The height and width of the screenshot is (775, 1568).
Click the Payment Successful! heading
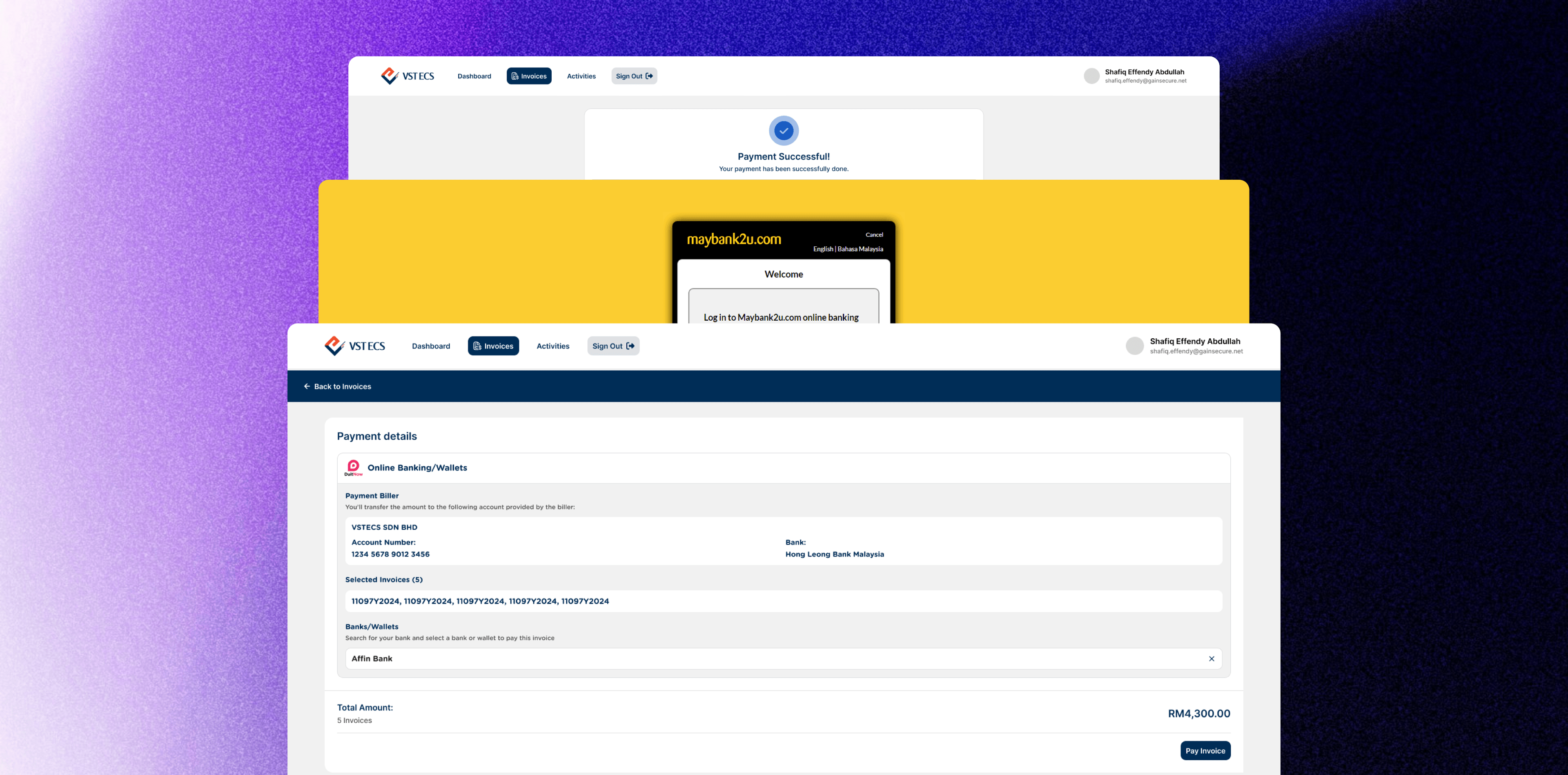tap(784, 156)
